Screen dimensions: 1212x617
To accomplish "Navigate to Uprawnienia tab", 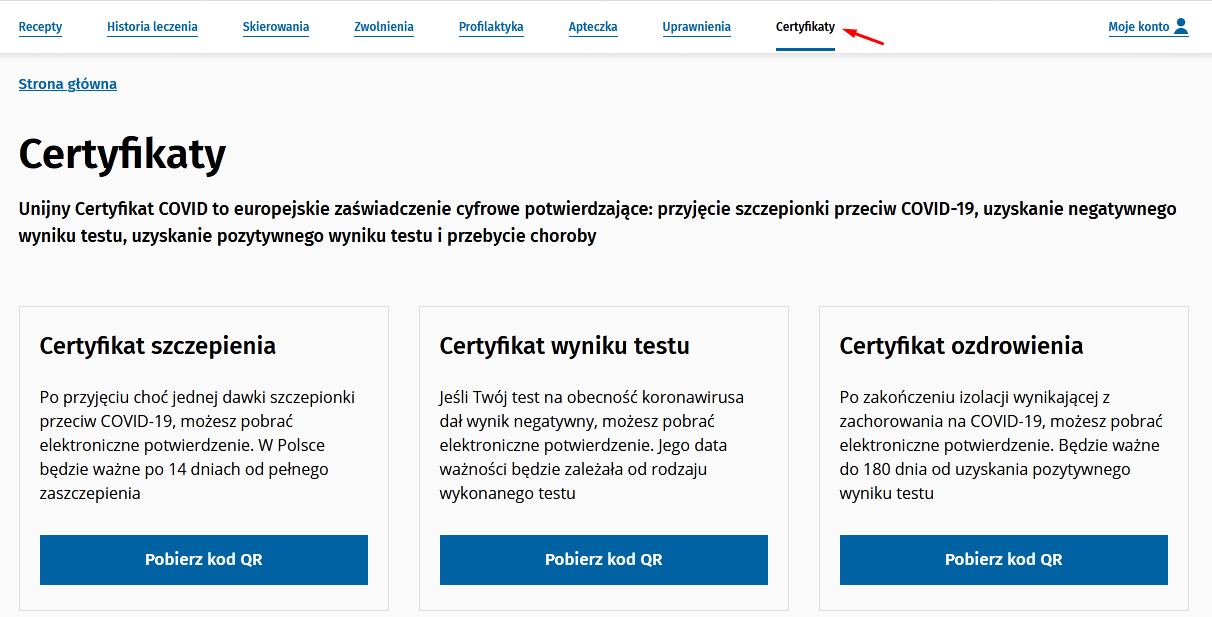I will pyautogui.click(x=697, y=27).
